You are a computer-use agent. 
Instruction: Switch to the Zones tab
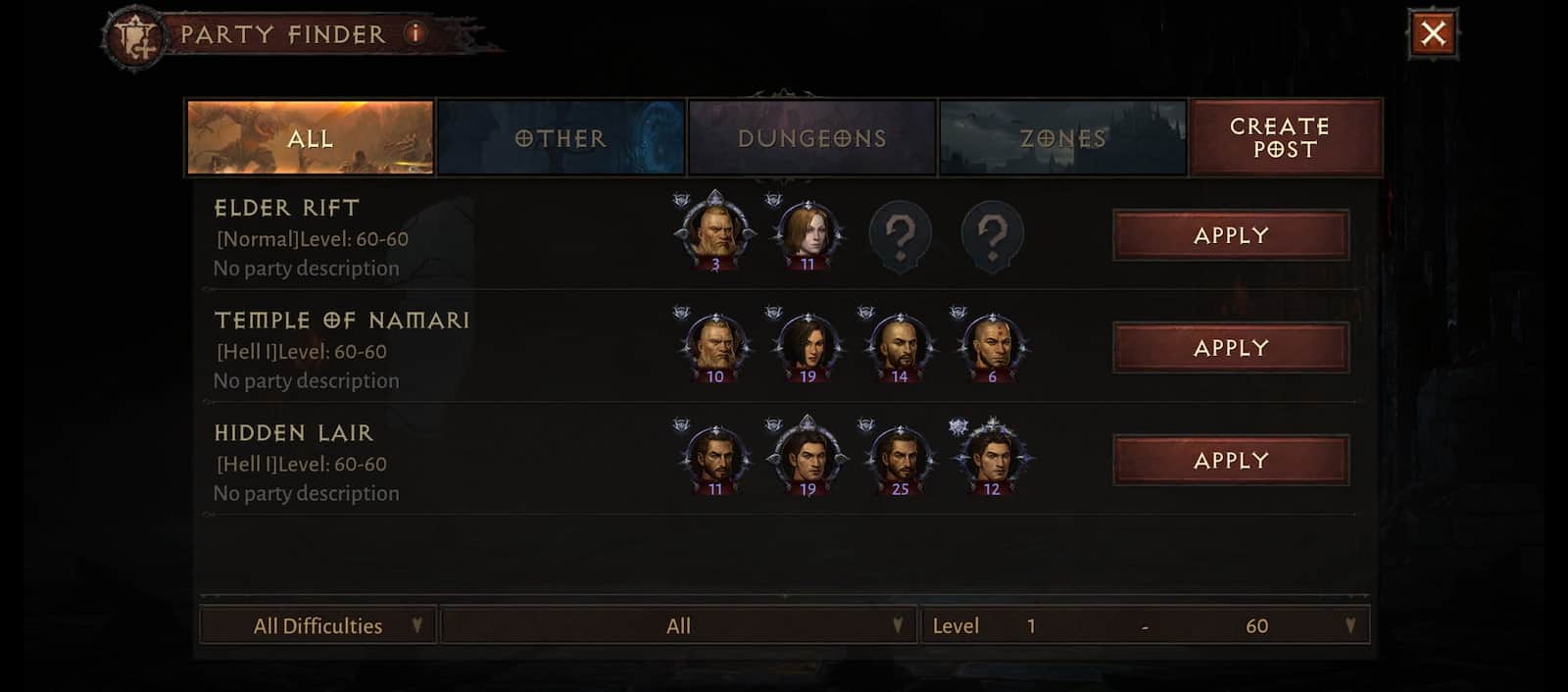coord(1062,138)
